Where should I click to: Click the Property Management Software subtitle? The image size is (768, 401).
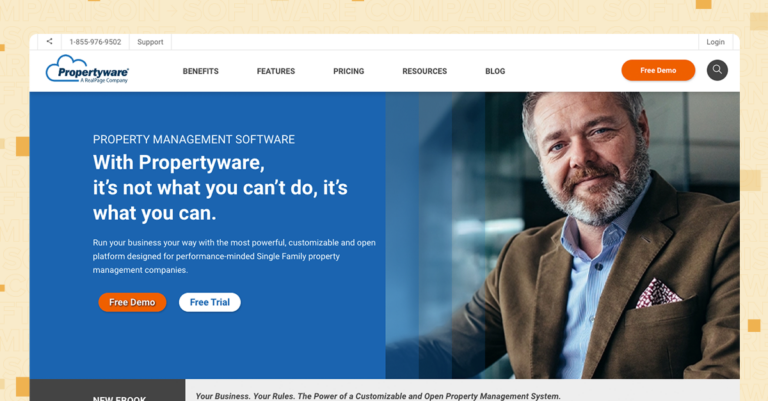click(x=194, y=140)
